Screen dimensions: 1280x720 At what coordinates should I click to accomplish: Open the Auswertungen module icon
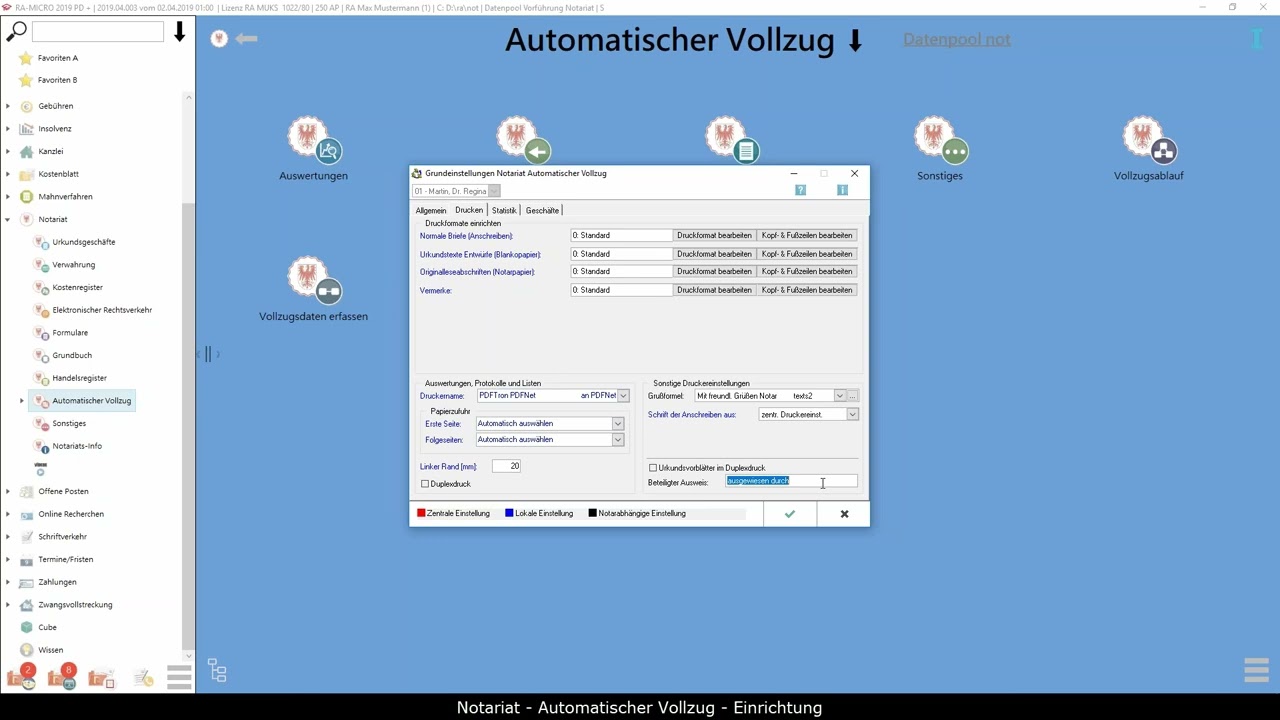tap(314, 140)
